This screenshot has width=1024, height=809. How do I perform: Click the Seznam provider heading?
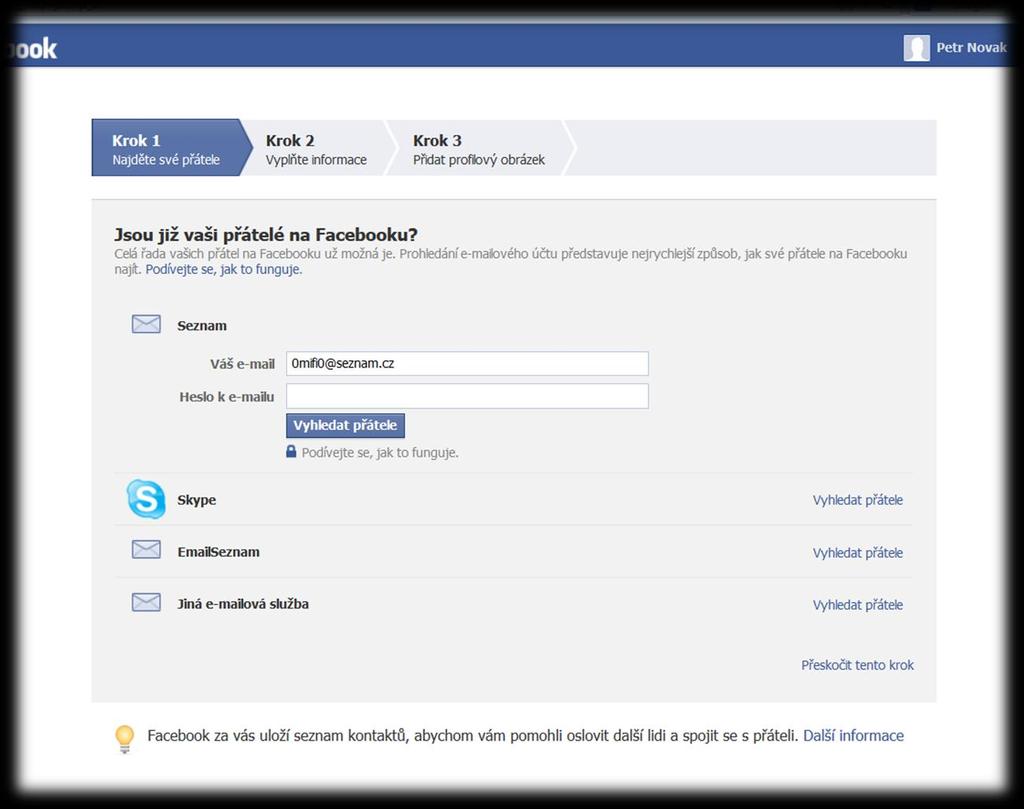(x=202, y=325)
